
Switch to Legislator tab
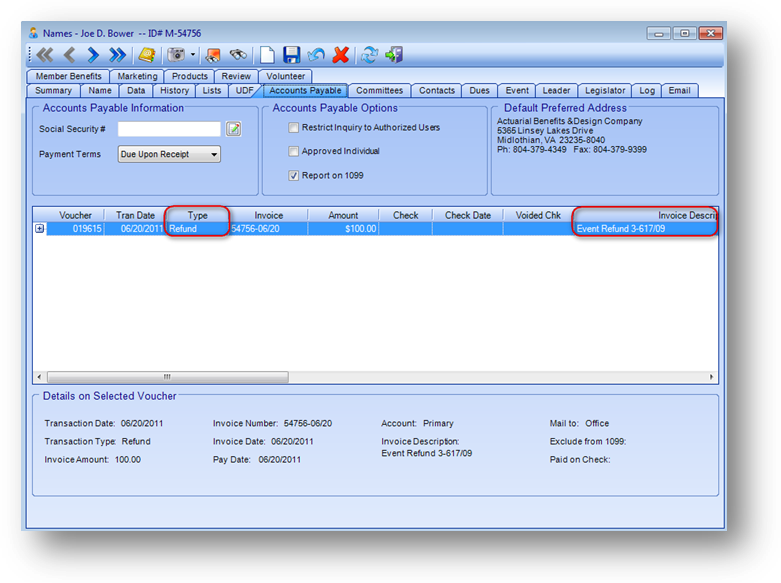(x=605, y=91)
